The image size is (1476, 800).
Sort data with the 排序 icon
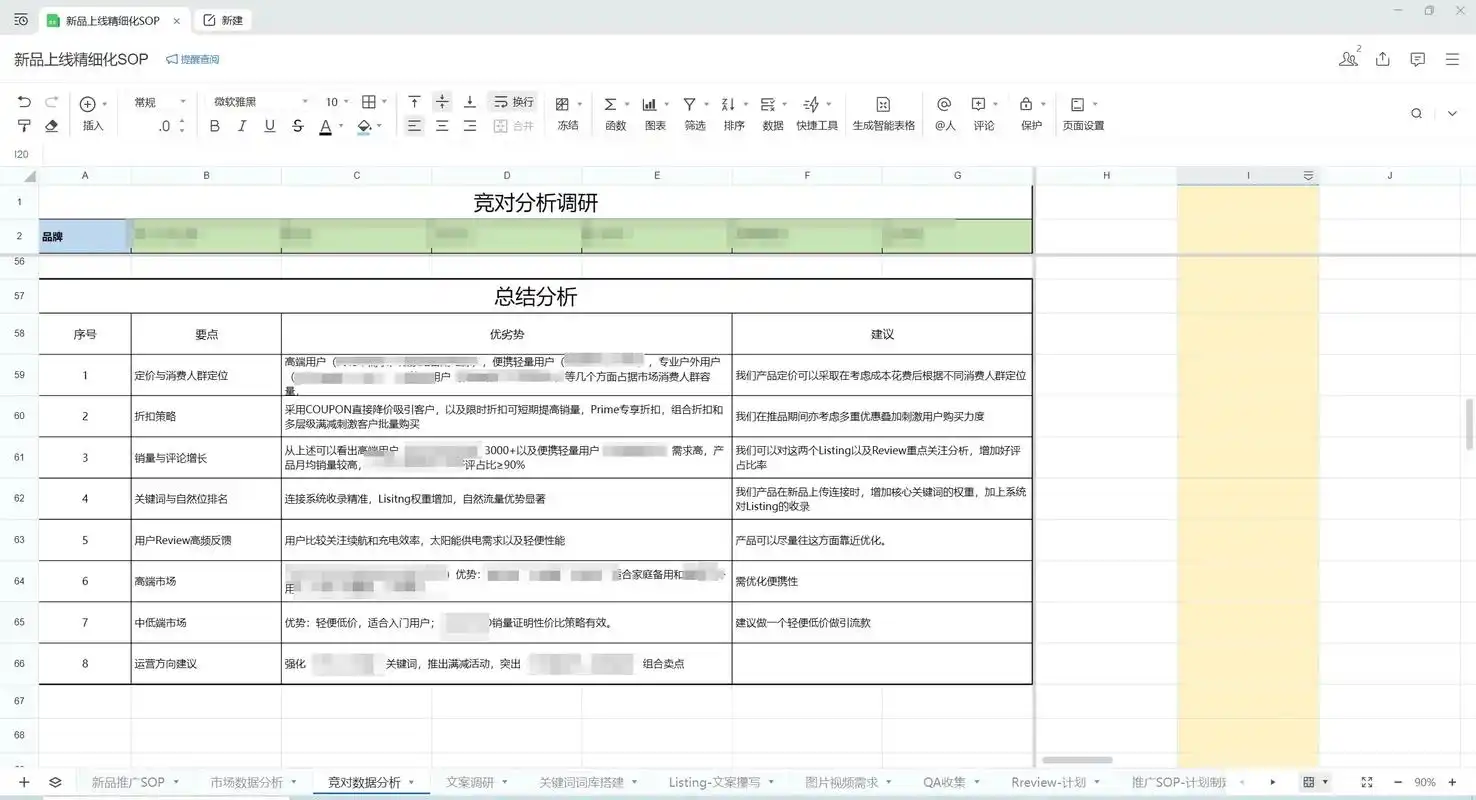(x=731, y=112)
